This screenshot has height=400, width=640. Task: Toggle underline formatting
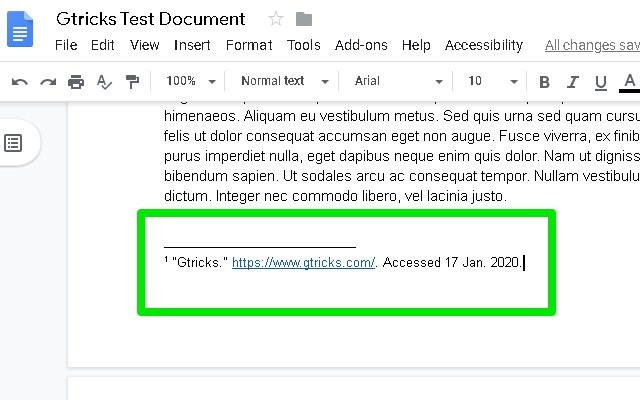click(600, 82)
